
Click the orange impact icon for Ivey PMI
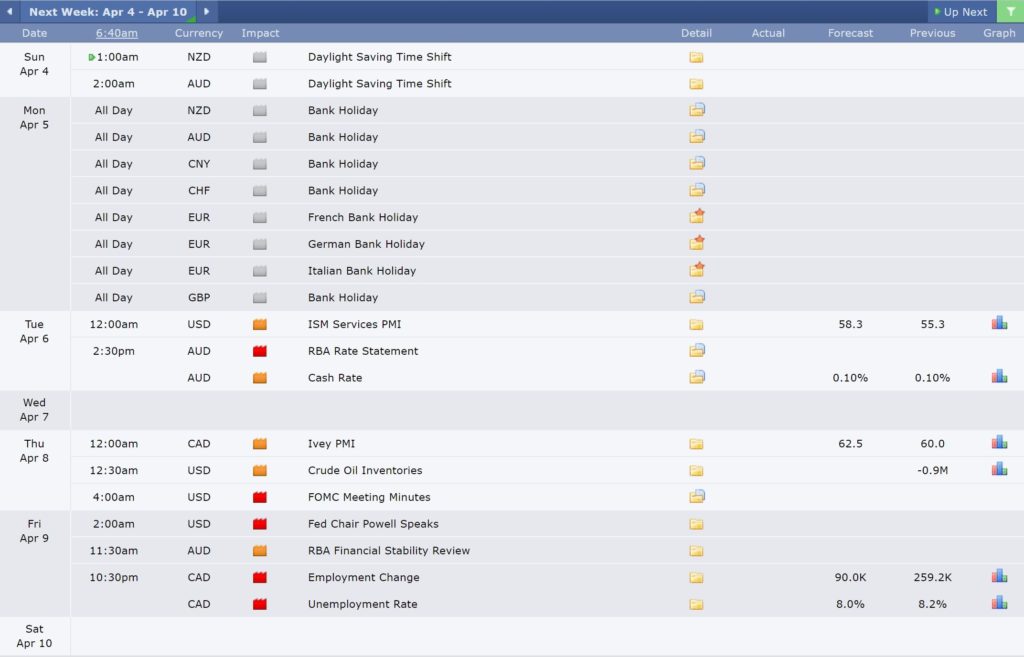(x=260, y=443)
